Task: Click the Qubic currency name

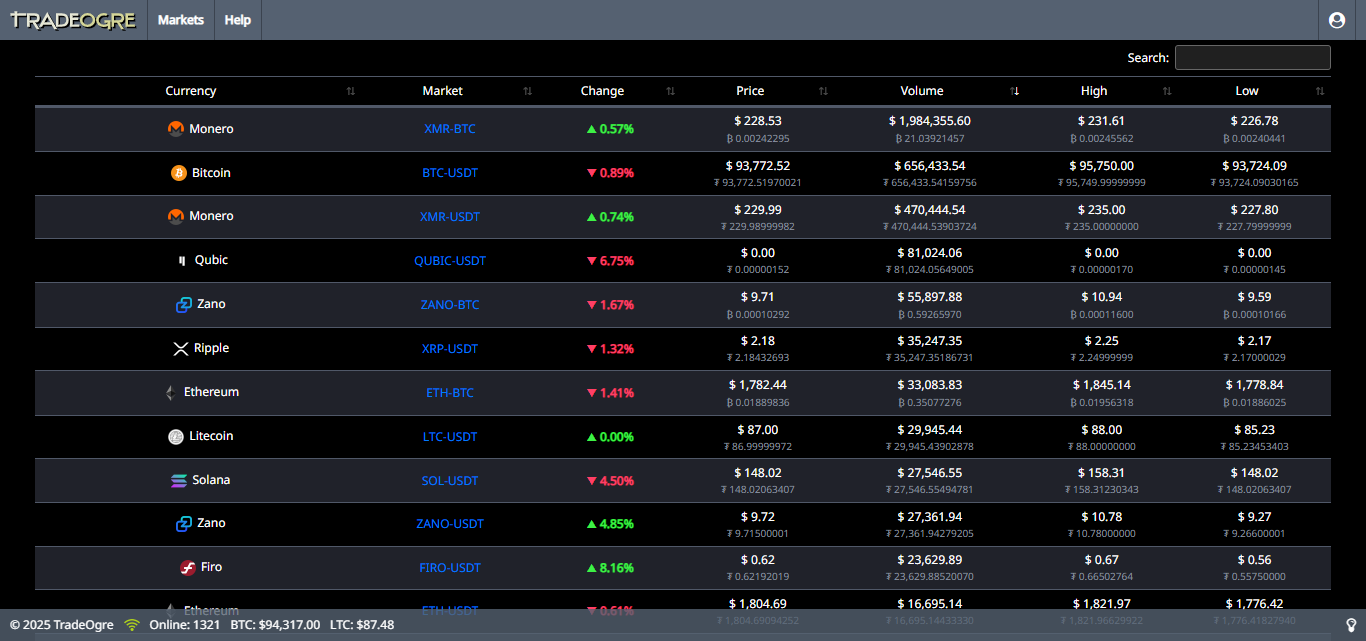Action: (x=211, y=260)
